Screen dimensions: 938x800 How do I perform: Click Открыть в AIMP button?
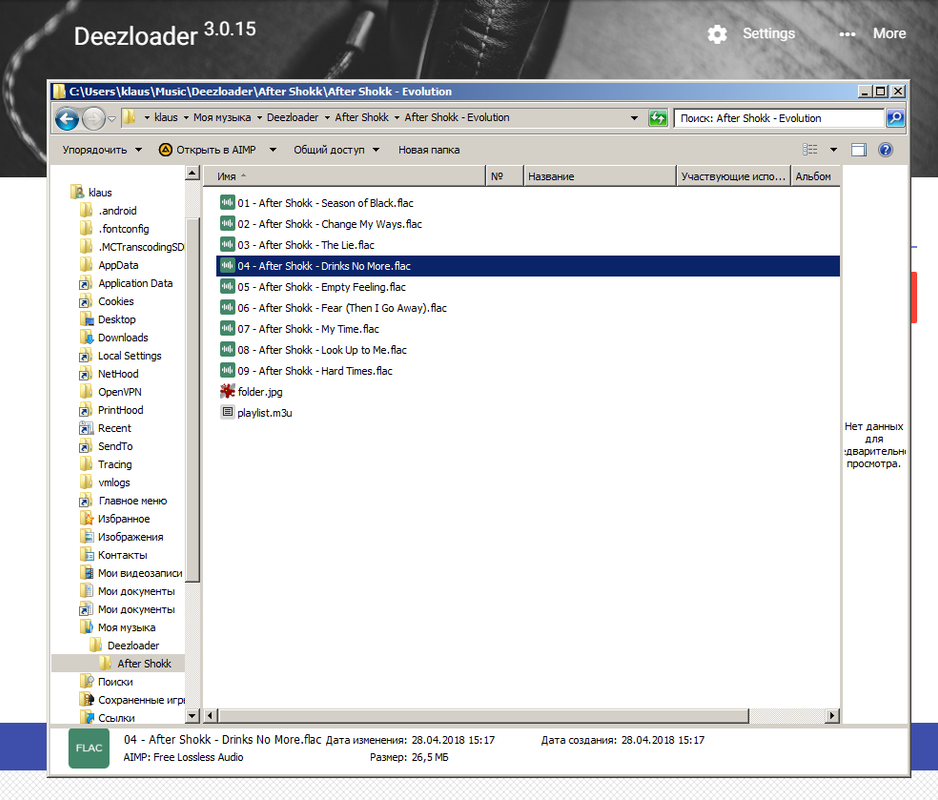click(x=208, y=150)
